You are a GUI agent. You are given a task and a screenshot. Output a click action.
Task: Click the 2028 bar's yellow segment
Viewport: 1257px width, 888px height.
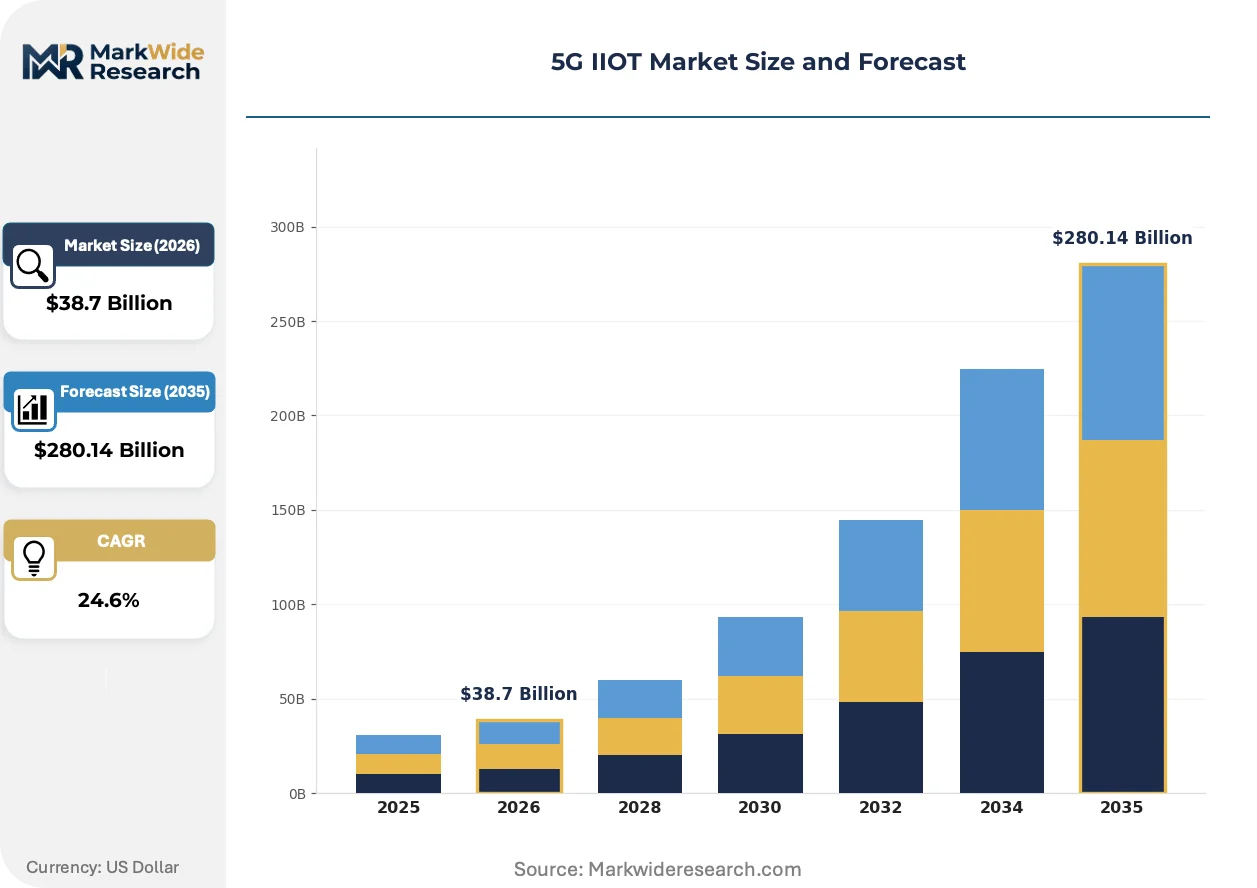tap(639, 736)
